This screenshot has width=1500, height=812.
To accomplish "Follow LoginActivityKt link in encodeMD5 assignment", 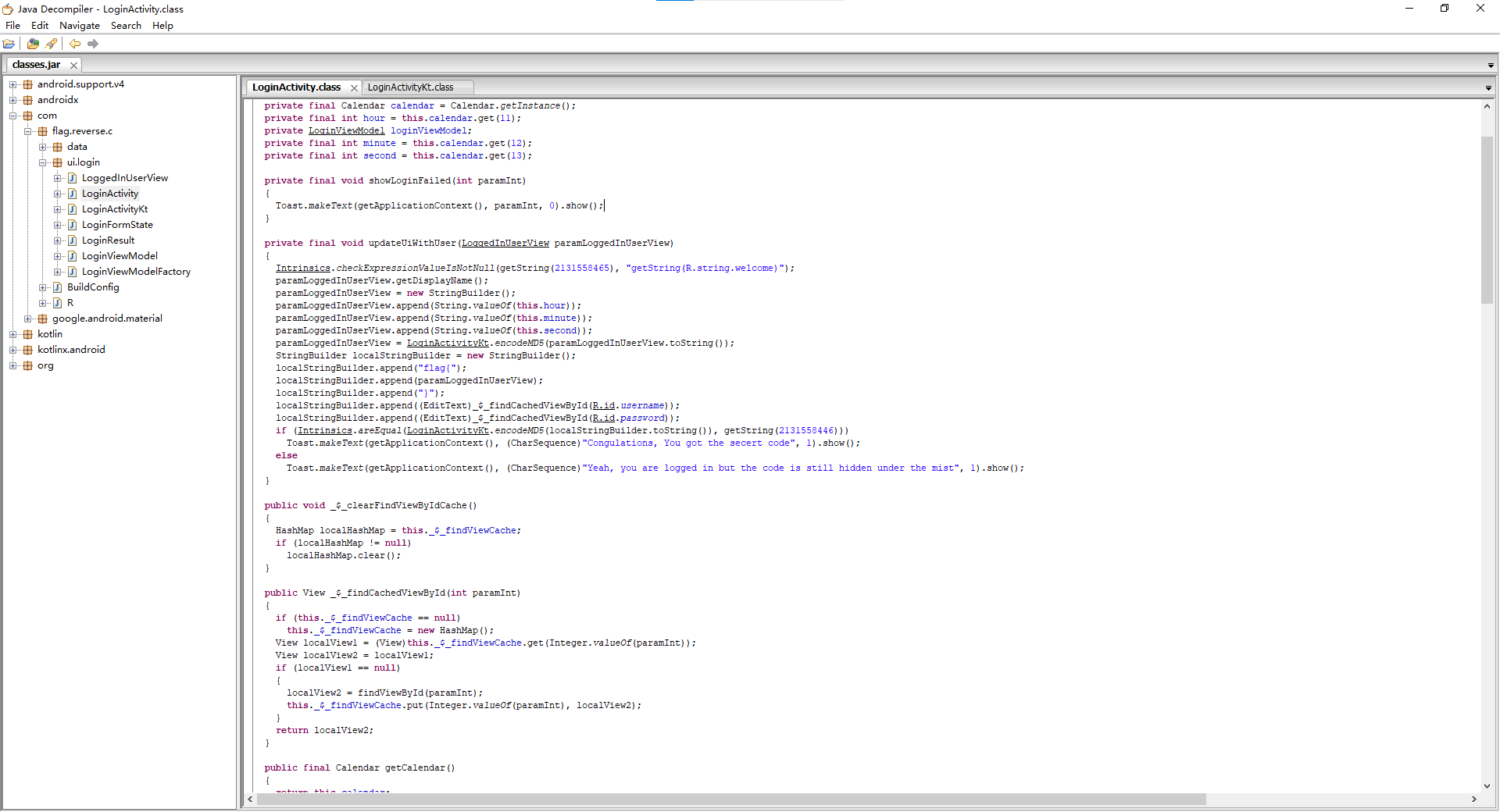I will pyautogui.click(x=448, y=344).
